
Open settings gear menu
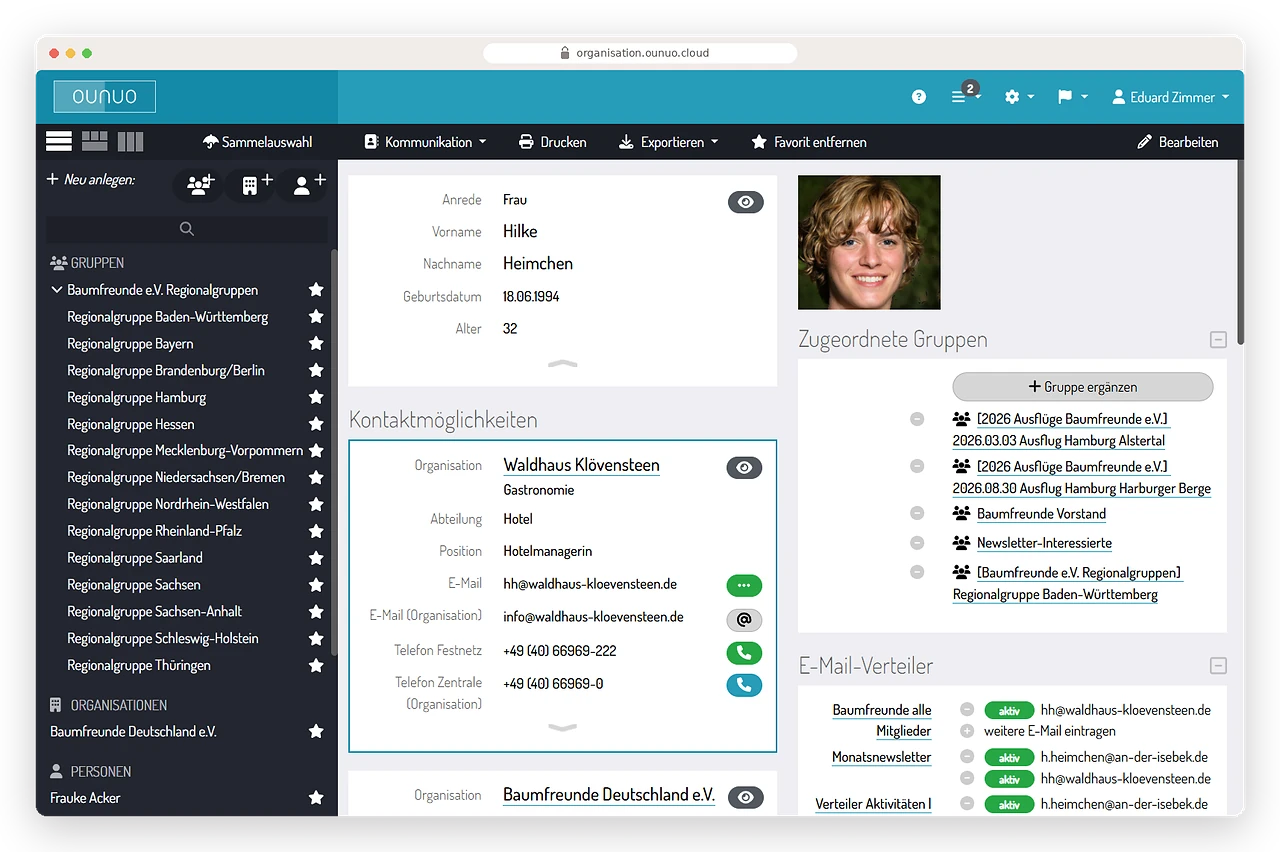click(x=1019, y=97)
